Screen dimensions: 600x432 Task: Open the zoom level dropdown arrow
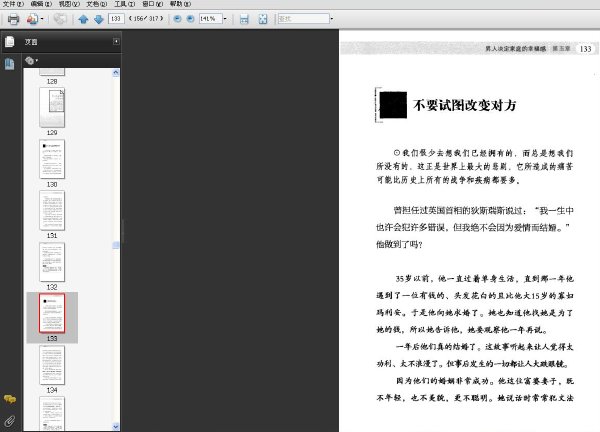tap(225, 18)
